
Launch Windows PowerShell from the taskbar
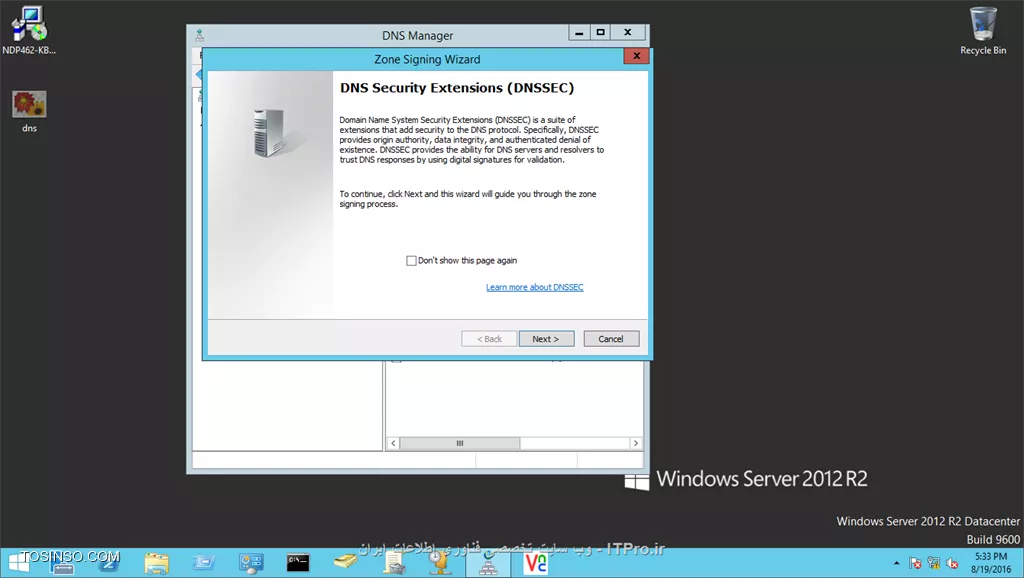[109, 563]
